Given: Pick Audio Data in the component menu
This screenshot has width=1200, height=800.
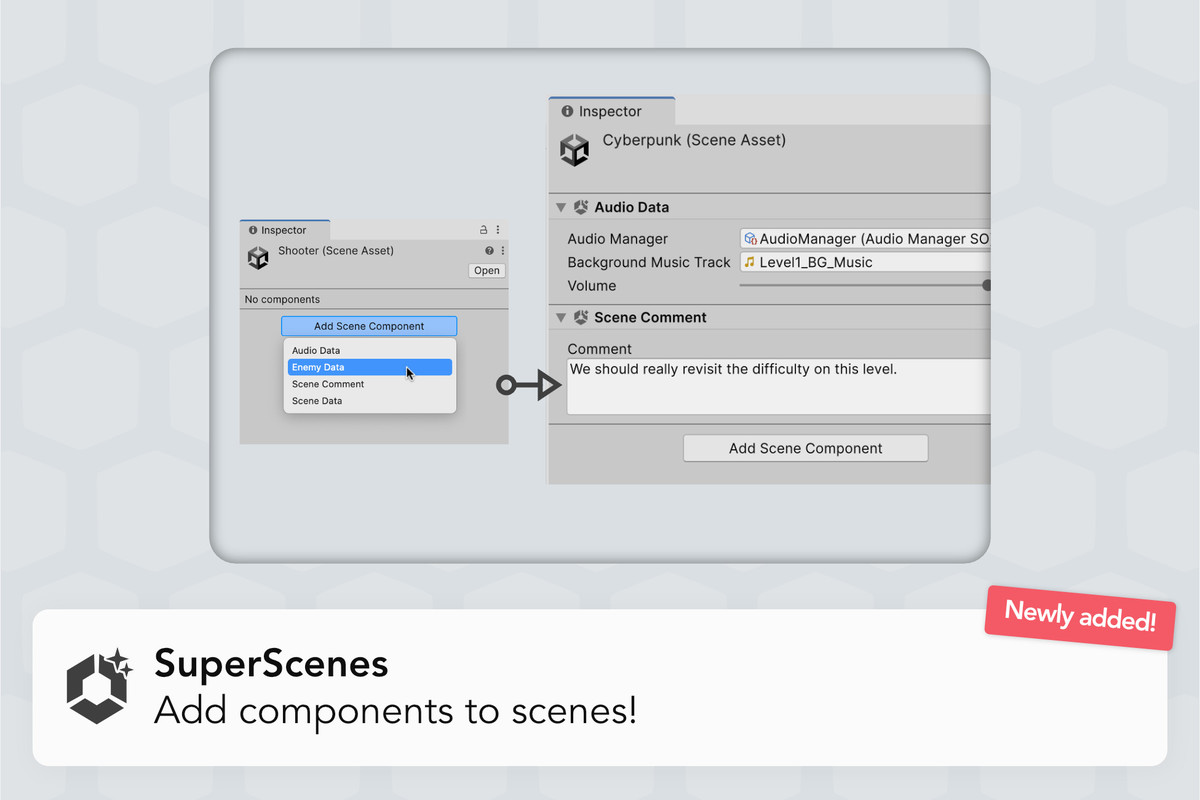Looking at the screenshot, I should (316, 351).
